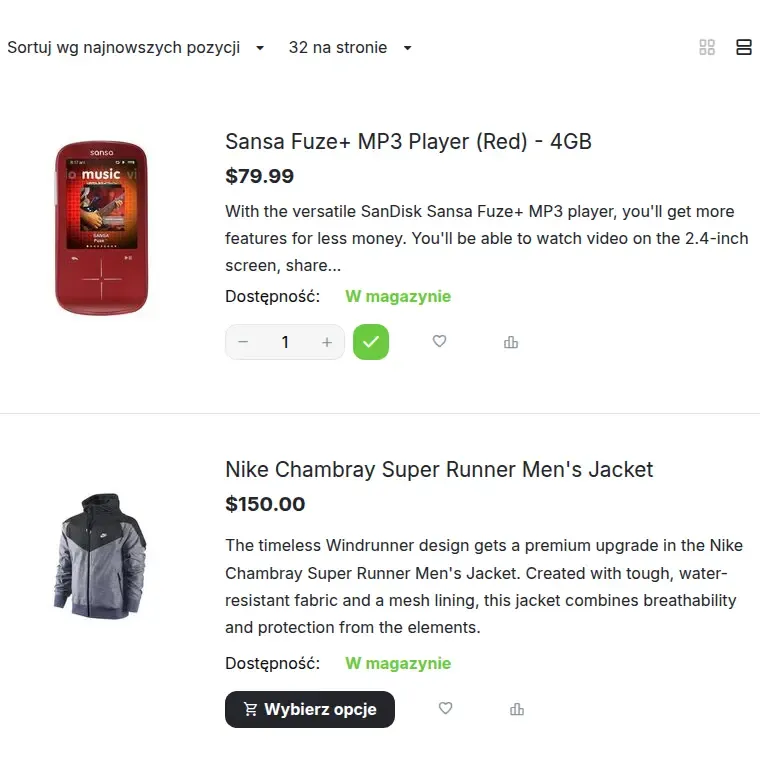The width and height of the screenshot is (760, 774).
Task: Click the red Sansa MP3 player image
Action: (x=101, y=228)
